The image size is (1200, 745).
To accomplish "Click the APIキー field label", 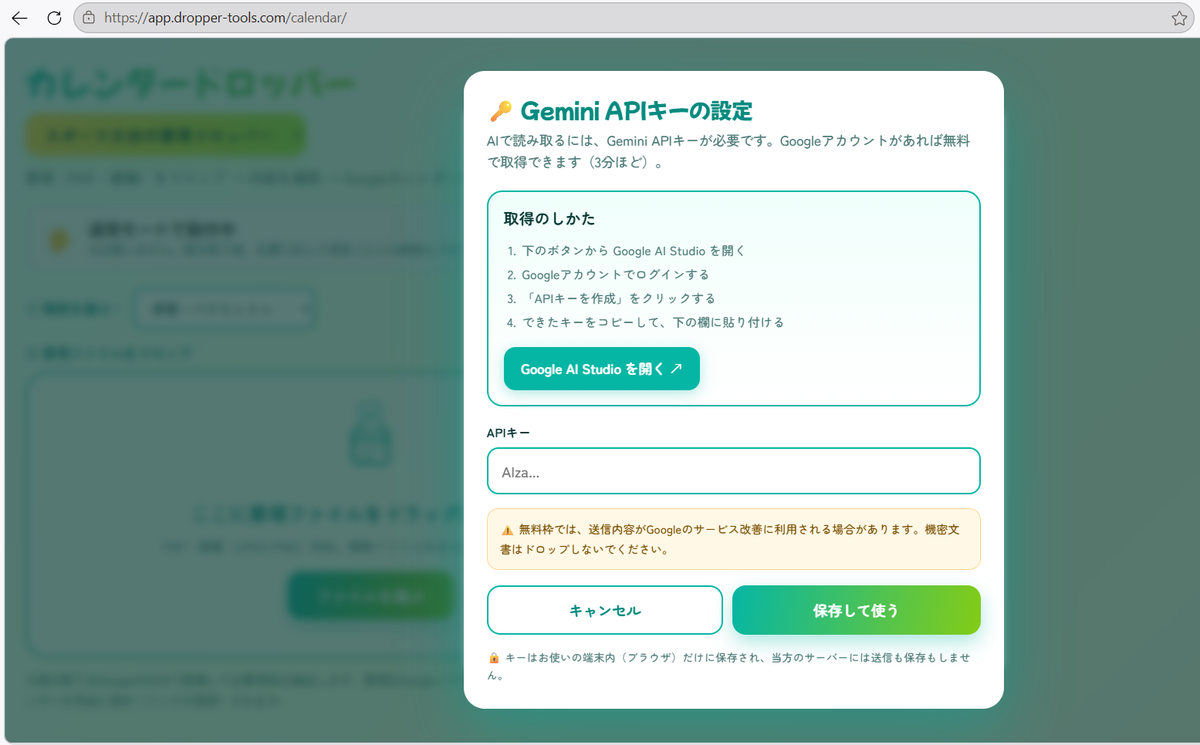I will 509,433.
